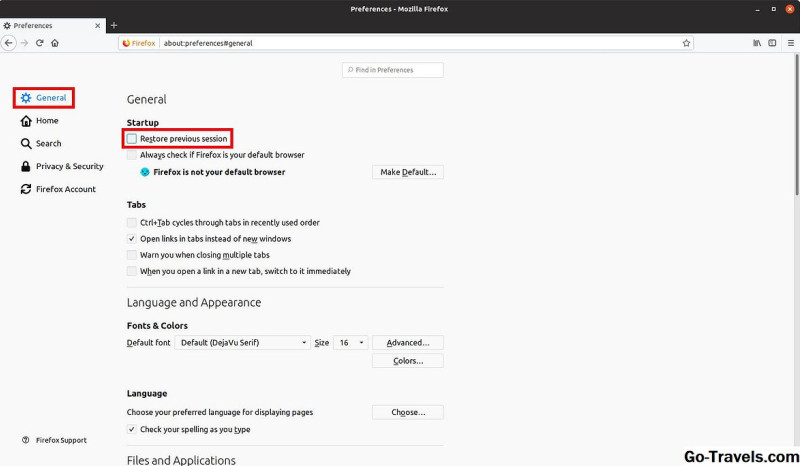Click the 'Fonts & Colors' heading
Image resolution: width=800 pixels, height=466 pixels.
tap(157, 326)
